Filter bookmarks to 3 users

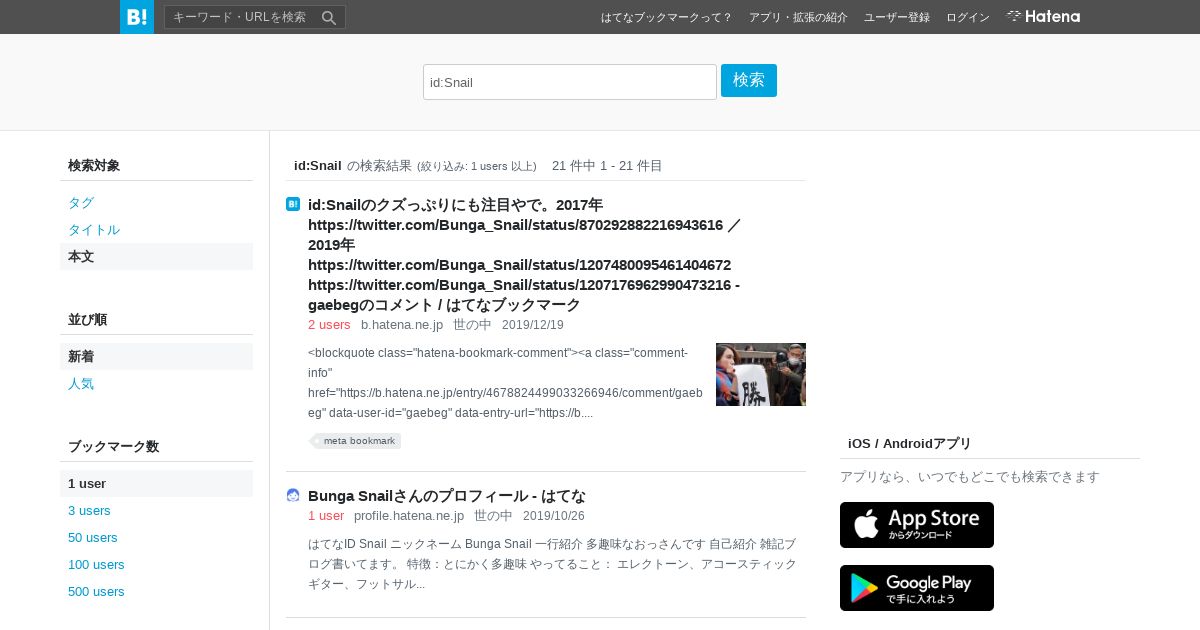156,511
